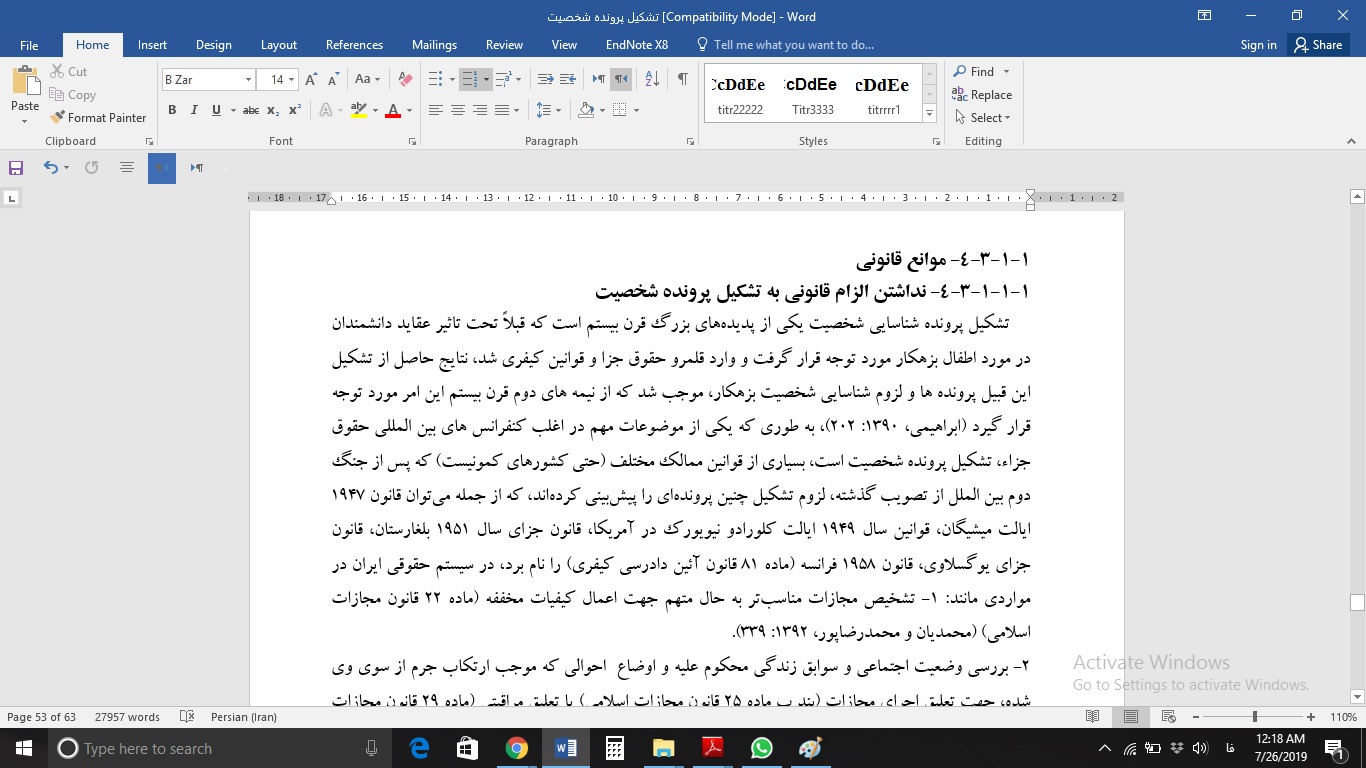Open the font name dropdown
1366x768 pixels.
(247, 78)
